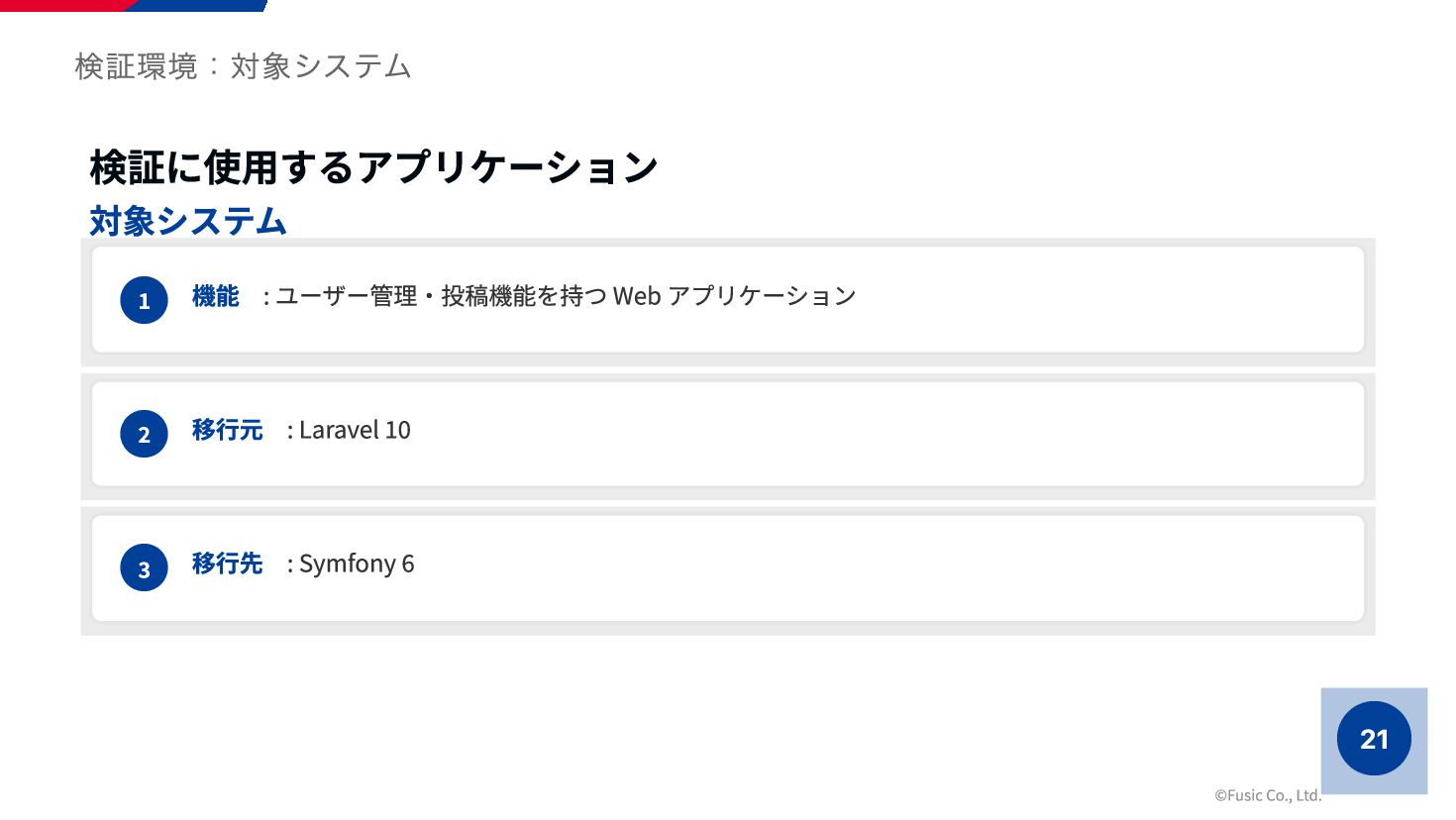The image size is (1456, 820).
Task: Click the 機能 label
Action: [215, 296]
